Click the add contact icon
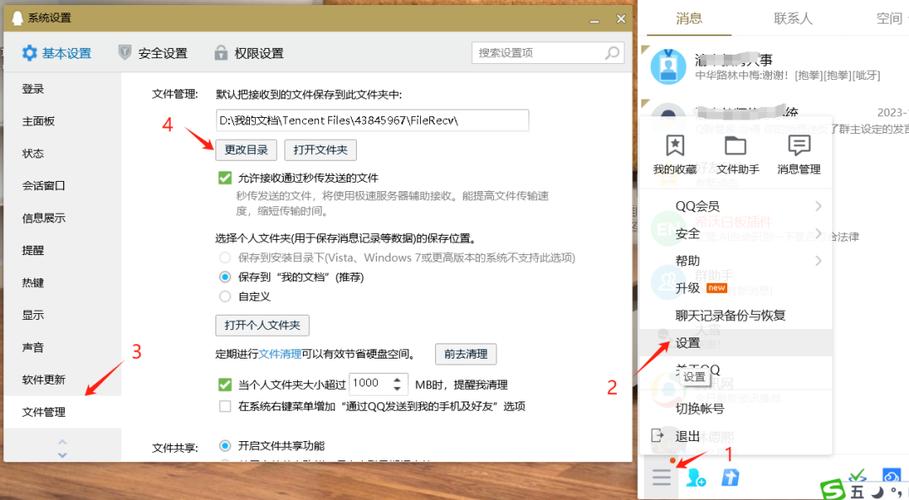 pos(696,477)
